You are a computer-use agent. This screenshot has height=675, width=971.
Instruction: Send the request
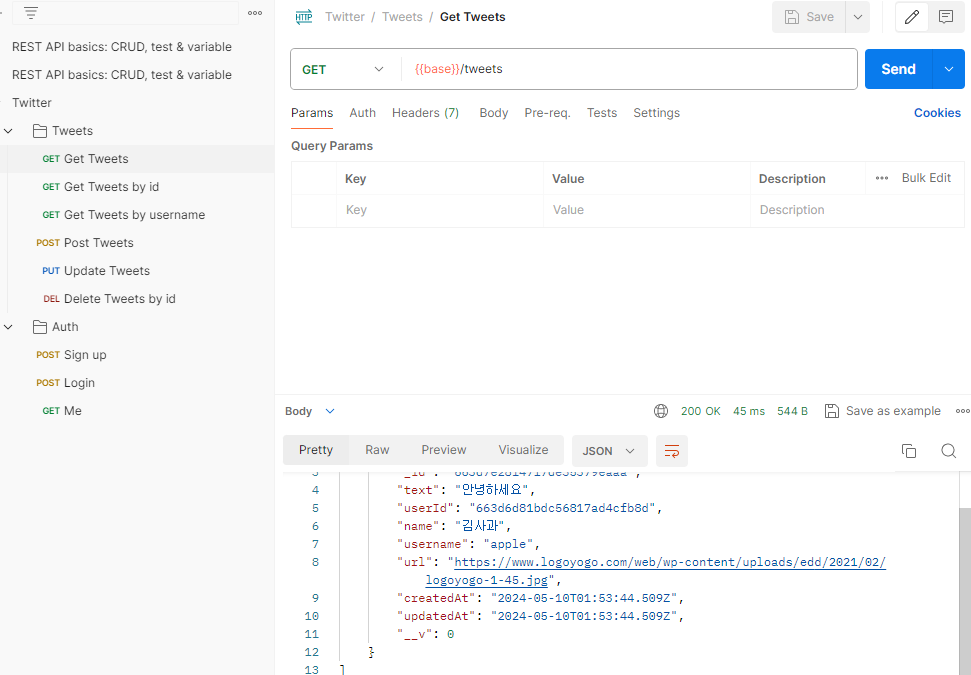898,69
